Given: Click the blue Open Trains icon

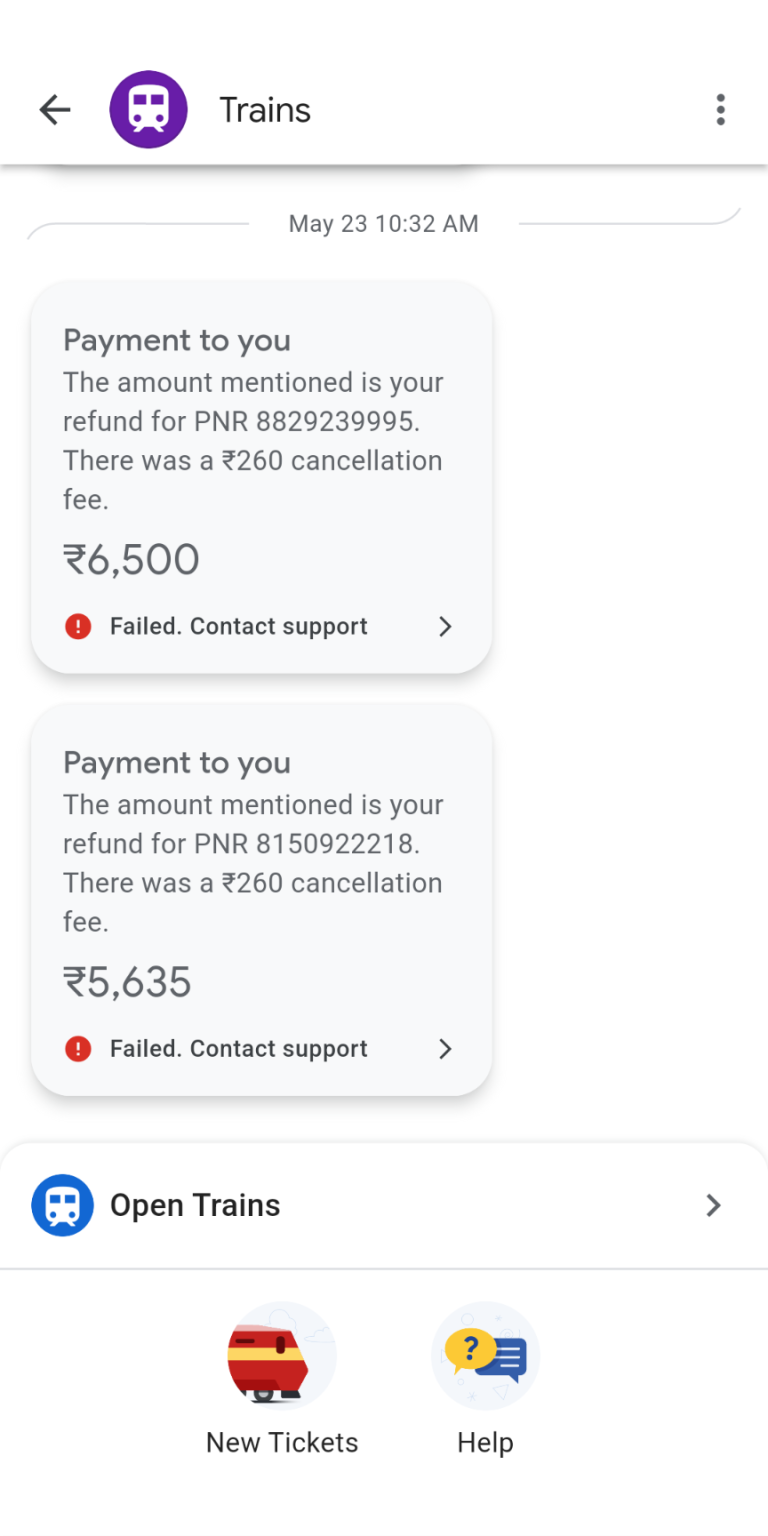Looking at the screenshot, I should (x=62, y=1205).
